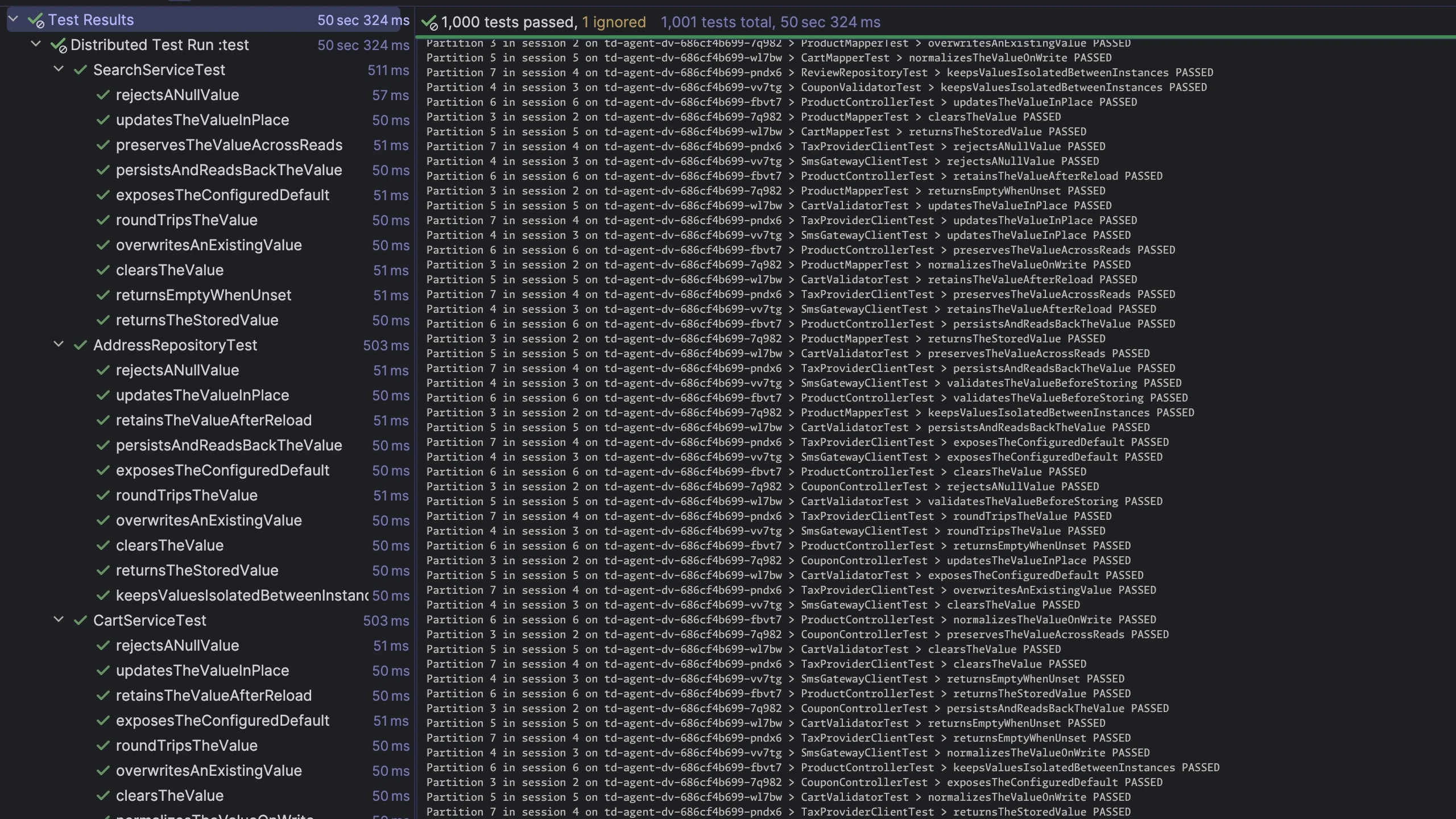Click checkmark icon of SearchServiceTest updatesTheValueInPlace
This screenshot has height=819, width=1456.
(103, 120)
